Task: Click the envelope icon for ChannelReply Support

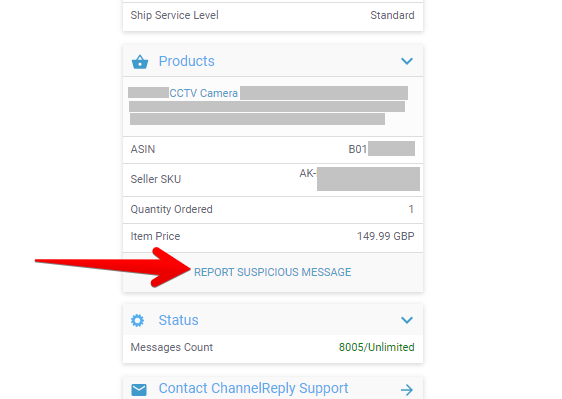Action: [x=139, y=389]
